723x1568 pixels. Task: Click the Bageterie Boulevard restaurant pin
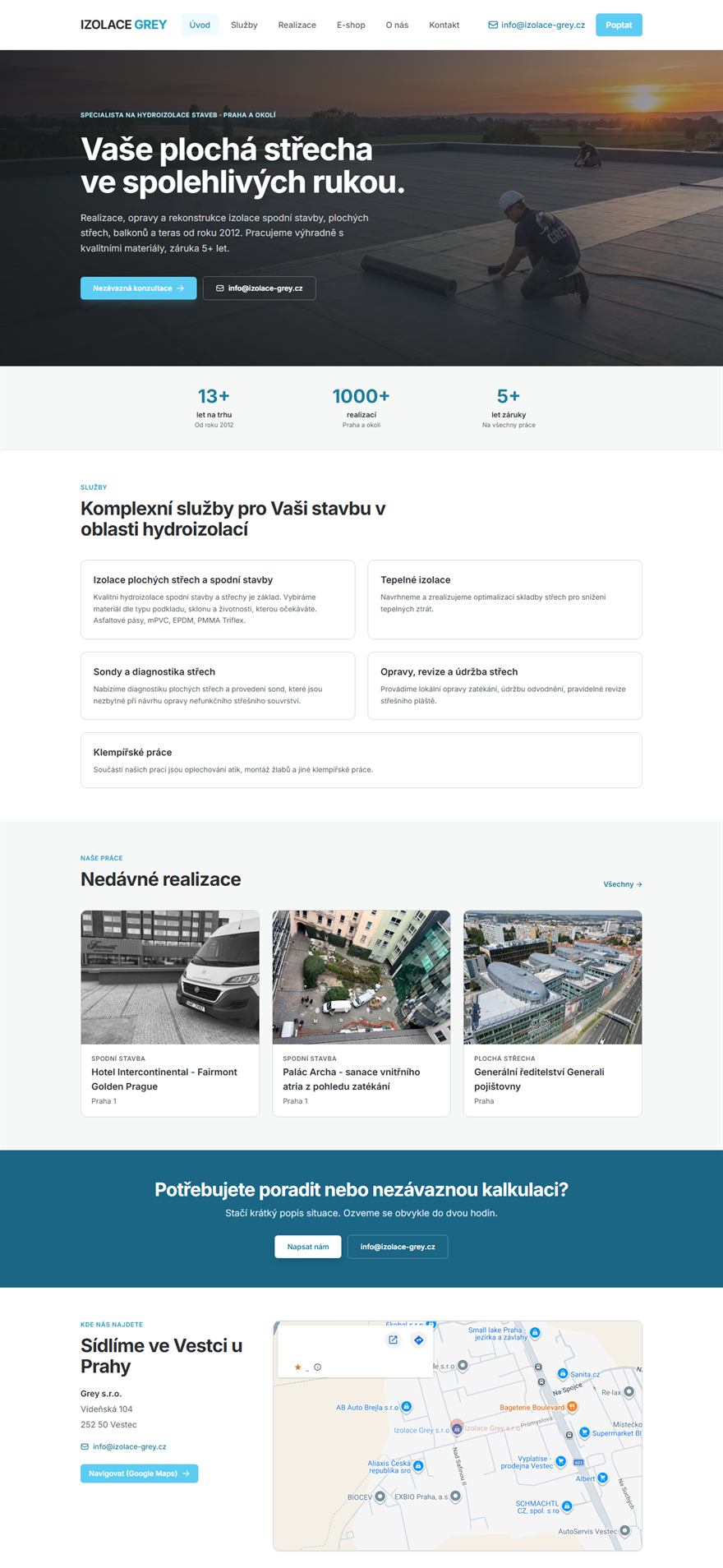(x=573, y=1408)
